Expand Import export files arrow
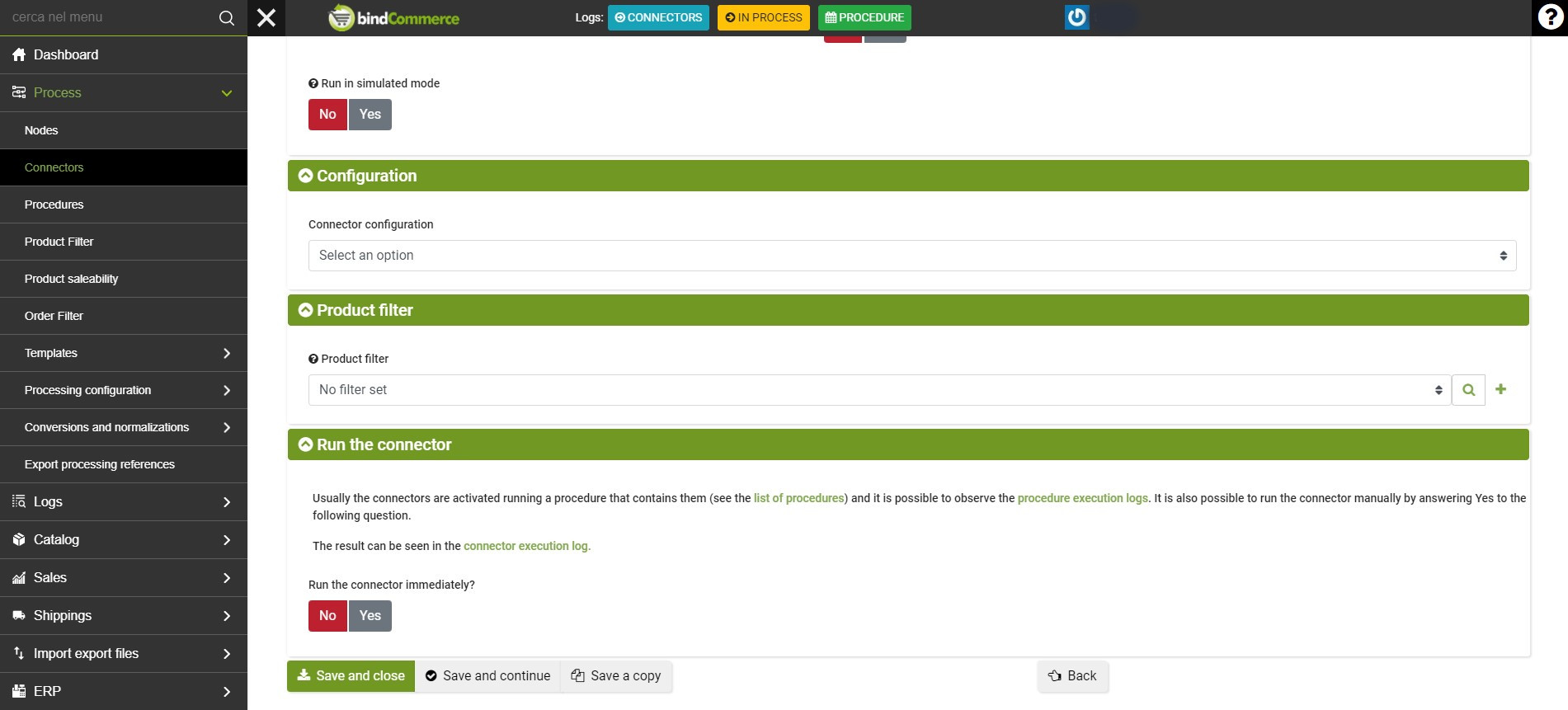This screenshot has height=710, width=1568. point(227,654)
